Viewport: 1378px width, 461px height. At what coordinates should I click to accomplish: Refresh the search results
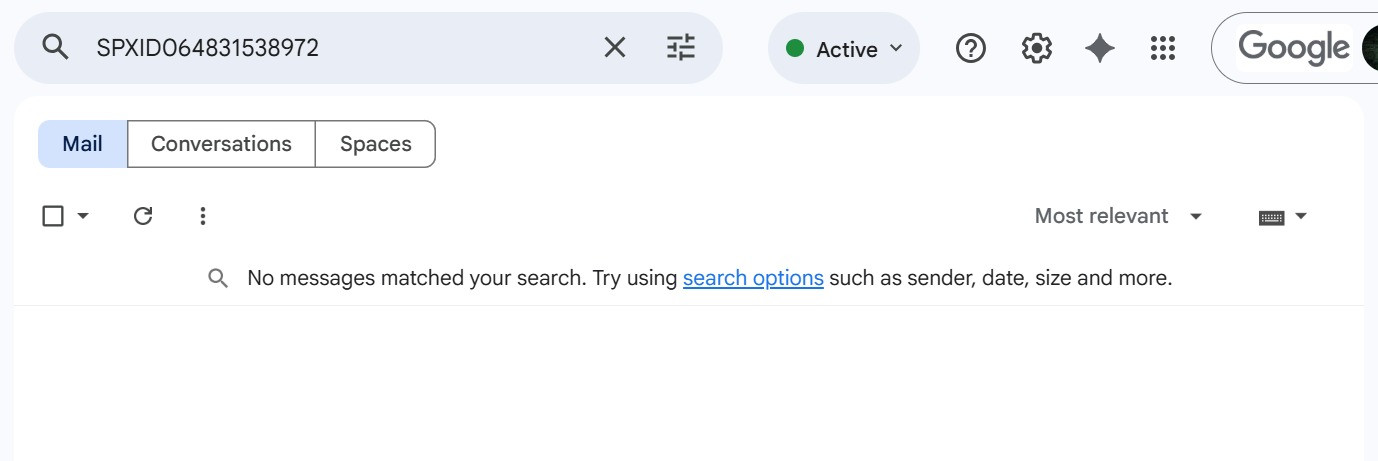[143, 216]
